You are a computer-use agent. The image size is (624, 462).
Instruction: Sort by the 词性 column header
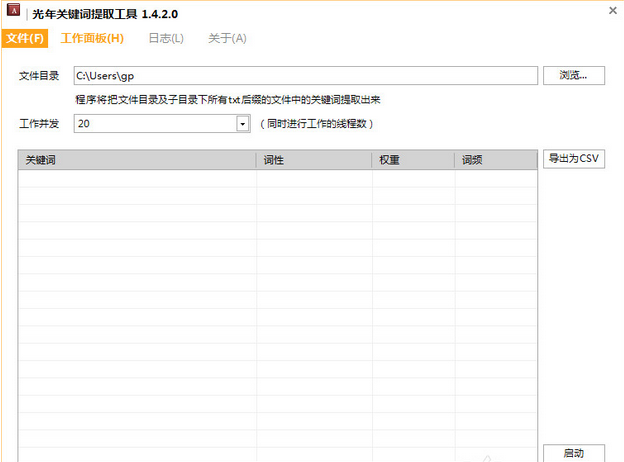313,160
